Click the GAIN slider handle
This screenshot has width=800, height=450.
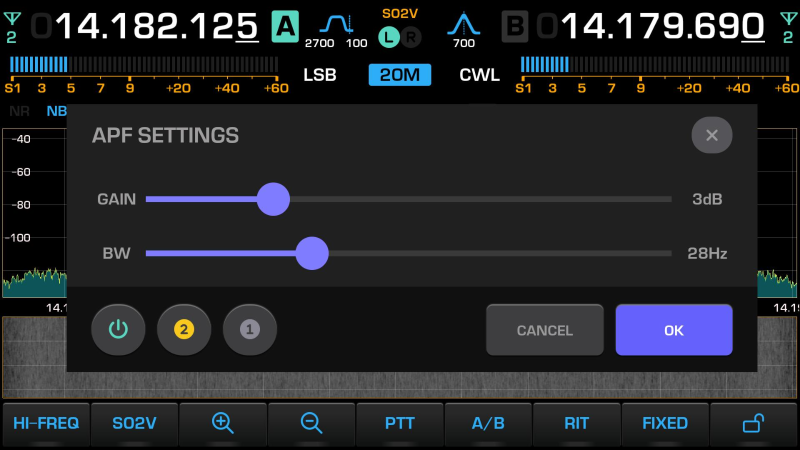point(273,199)
